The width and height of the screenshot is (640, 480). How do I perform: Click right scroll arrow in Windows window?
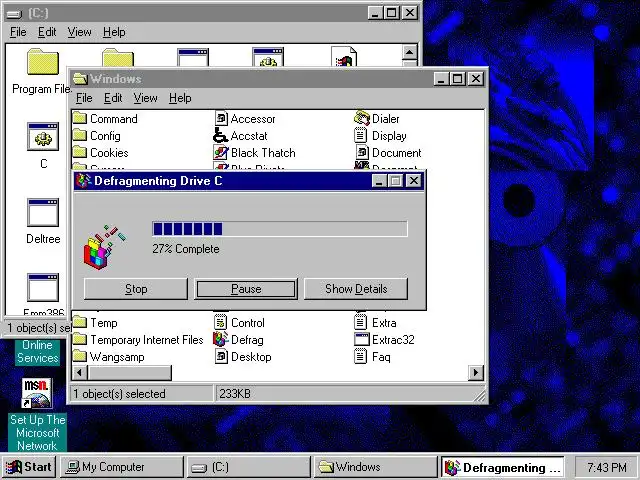[x=476, y=372]
